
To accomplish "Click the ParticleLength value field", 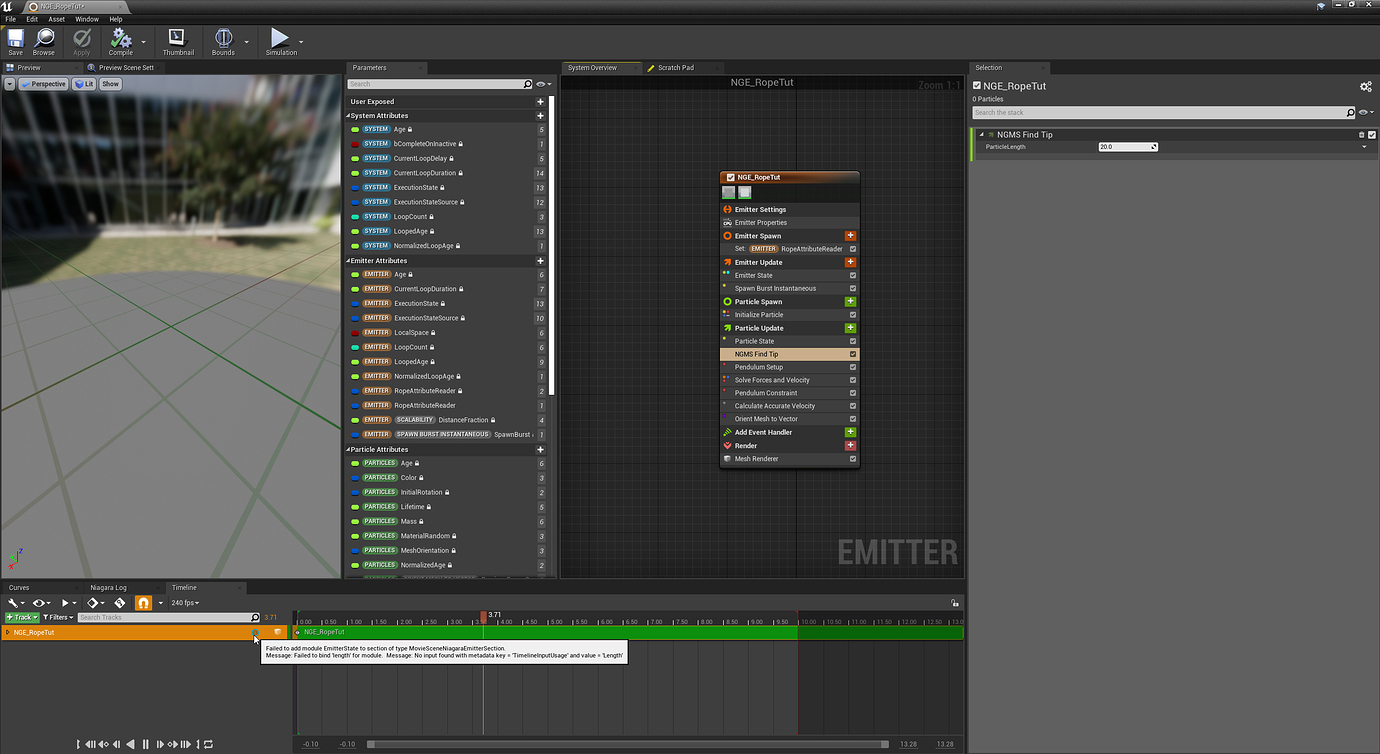I will point(1128,147).
